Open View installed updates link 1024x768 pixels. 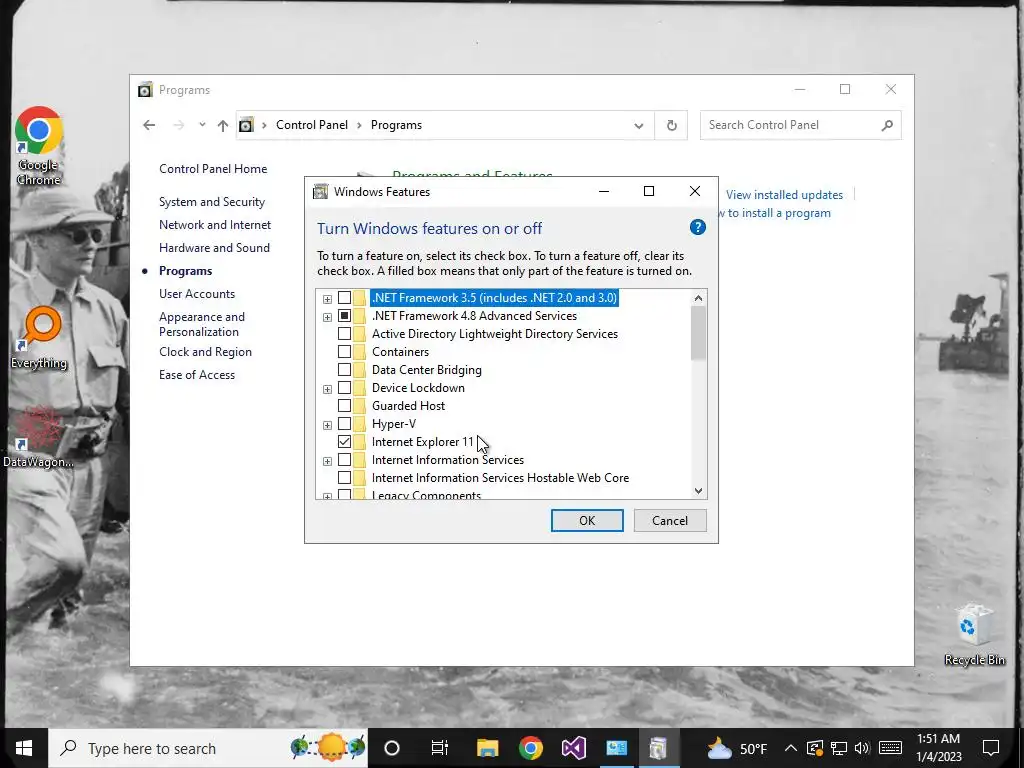[x=784, y=195]
